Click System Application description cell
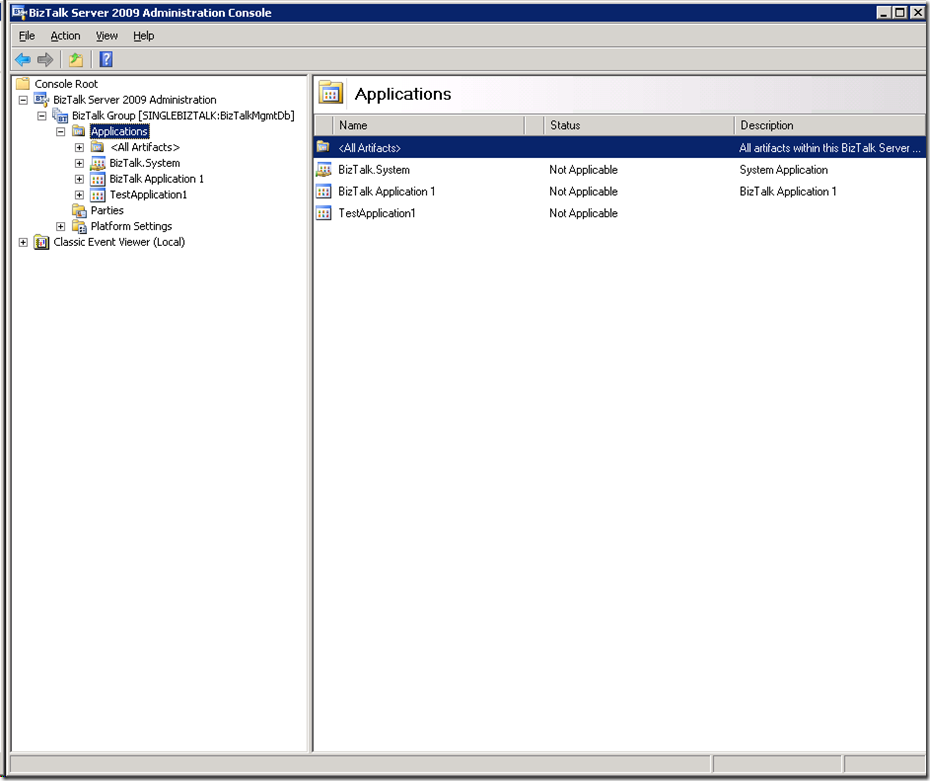 coord(783,170)
